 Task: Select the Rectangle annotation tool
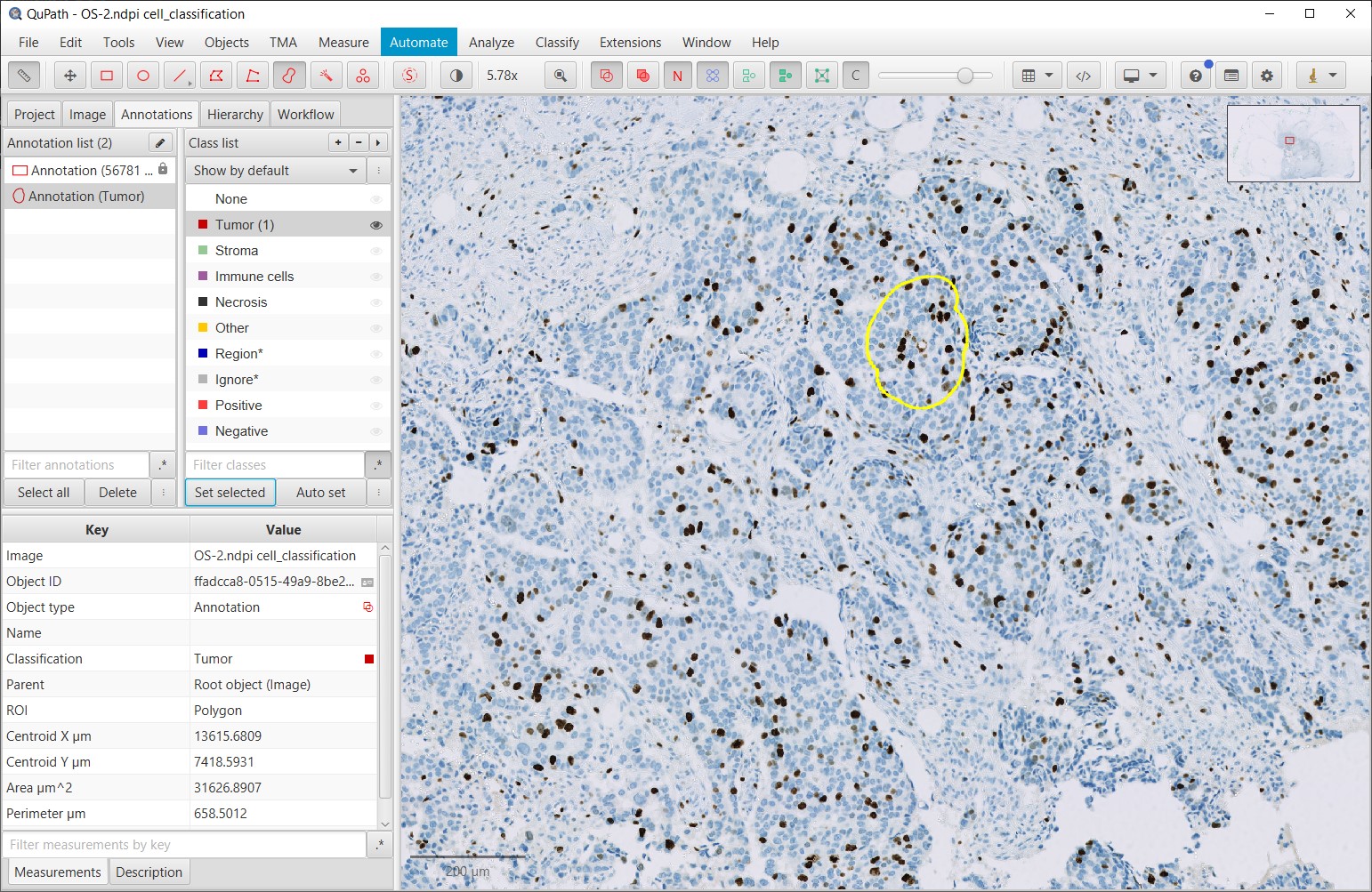107,76
